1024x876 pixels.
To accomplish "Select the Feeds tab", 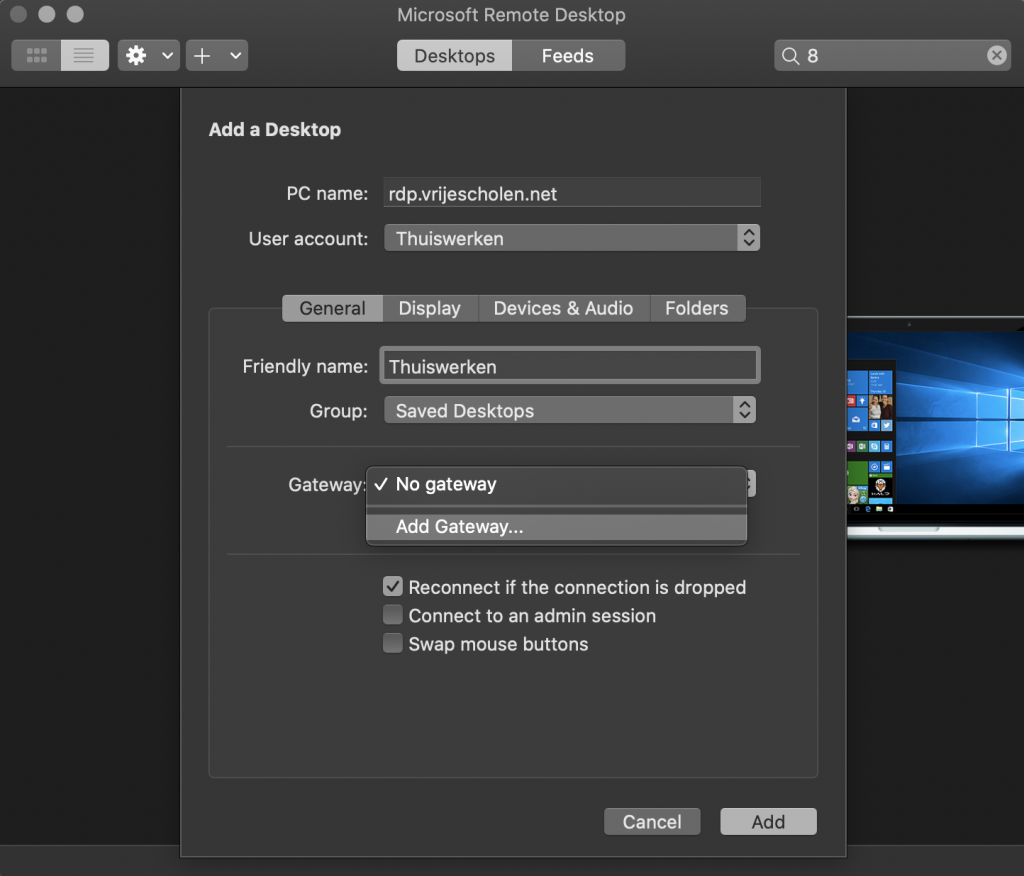I will [x=568, y=56].
